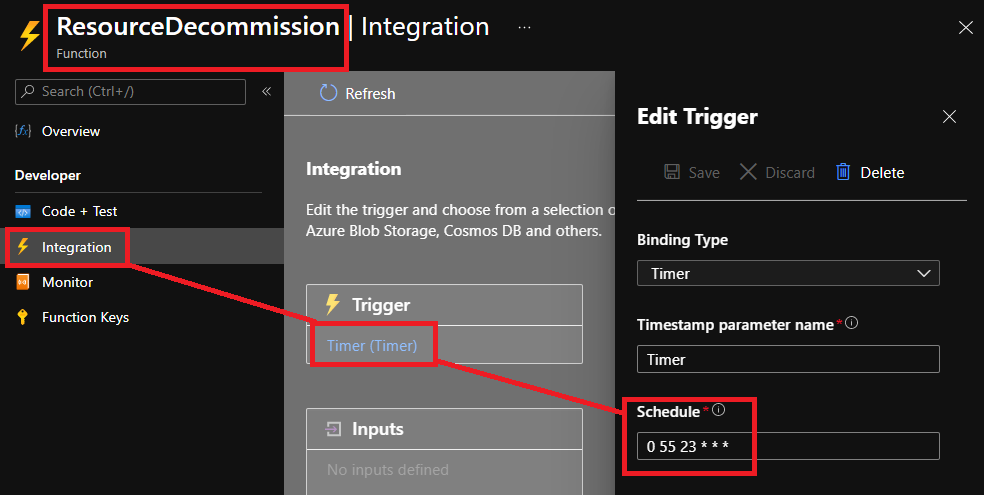Click the Schedule info icon

coord(719,410)
